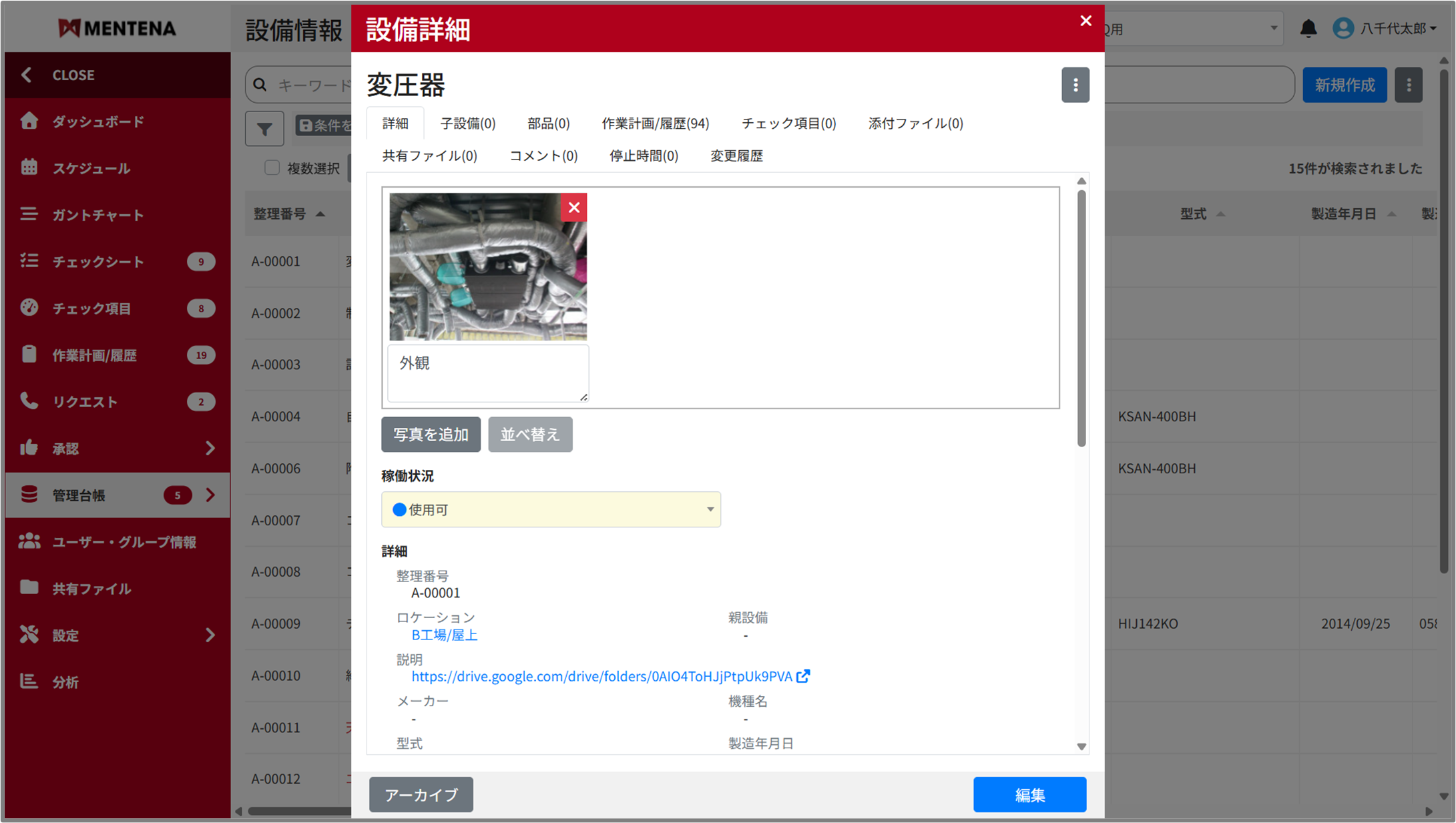
Task: Open the B工場/屋上 location link
Action: [x=444, y=635]
